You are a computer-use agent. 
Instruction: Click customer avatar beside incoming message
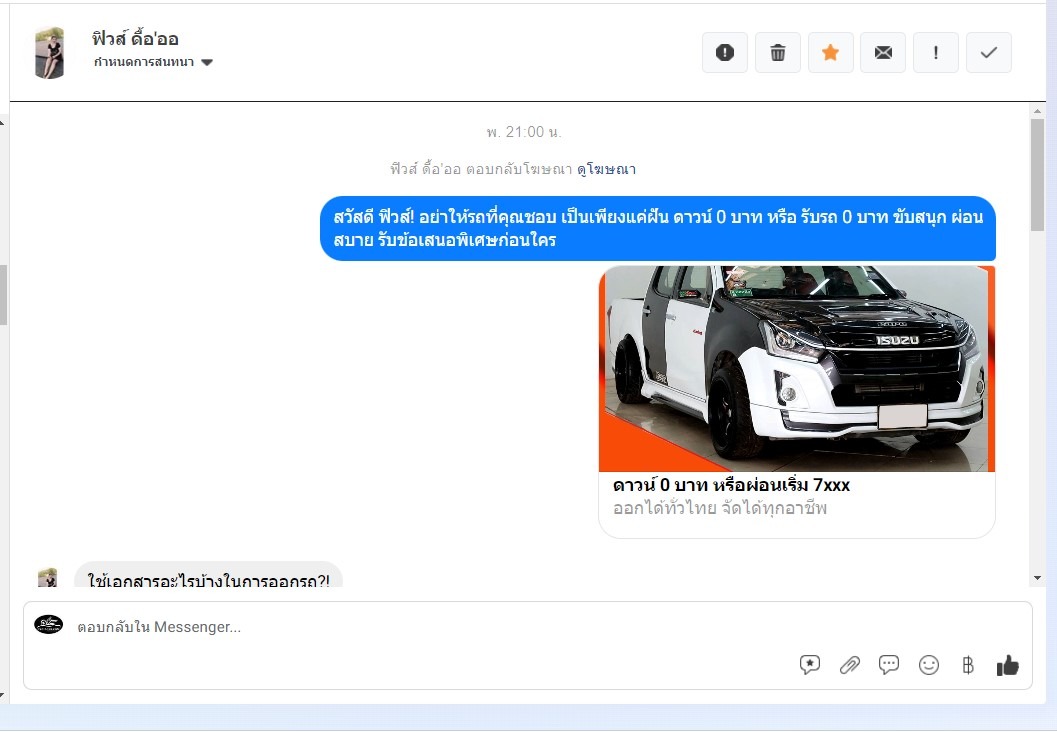[48, 578]
